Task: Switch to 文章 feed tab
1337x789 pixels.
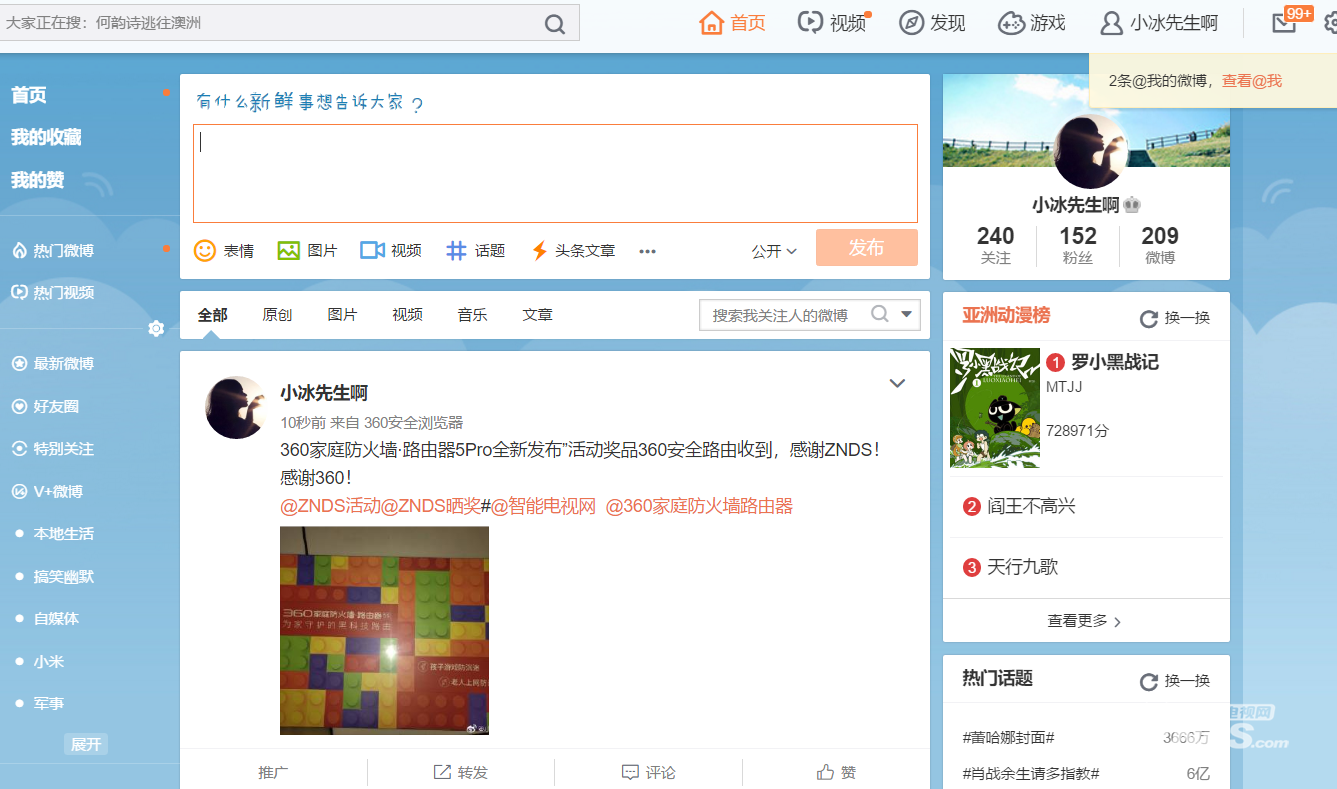Action: (x=537, y=315)
